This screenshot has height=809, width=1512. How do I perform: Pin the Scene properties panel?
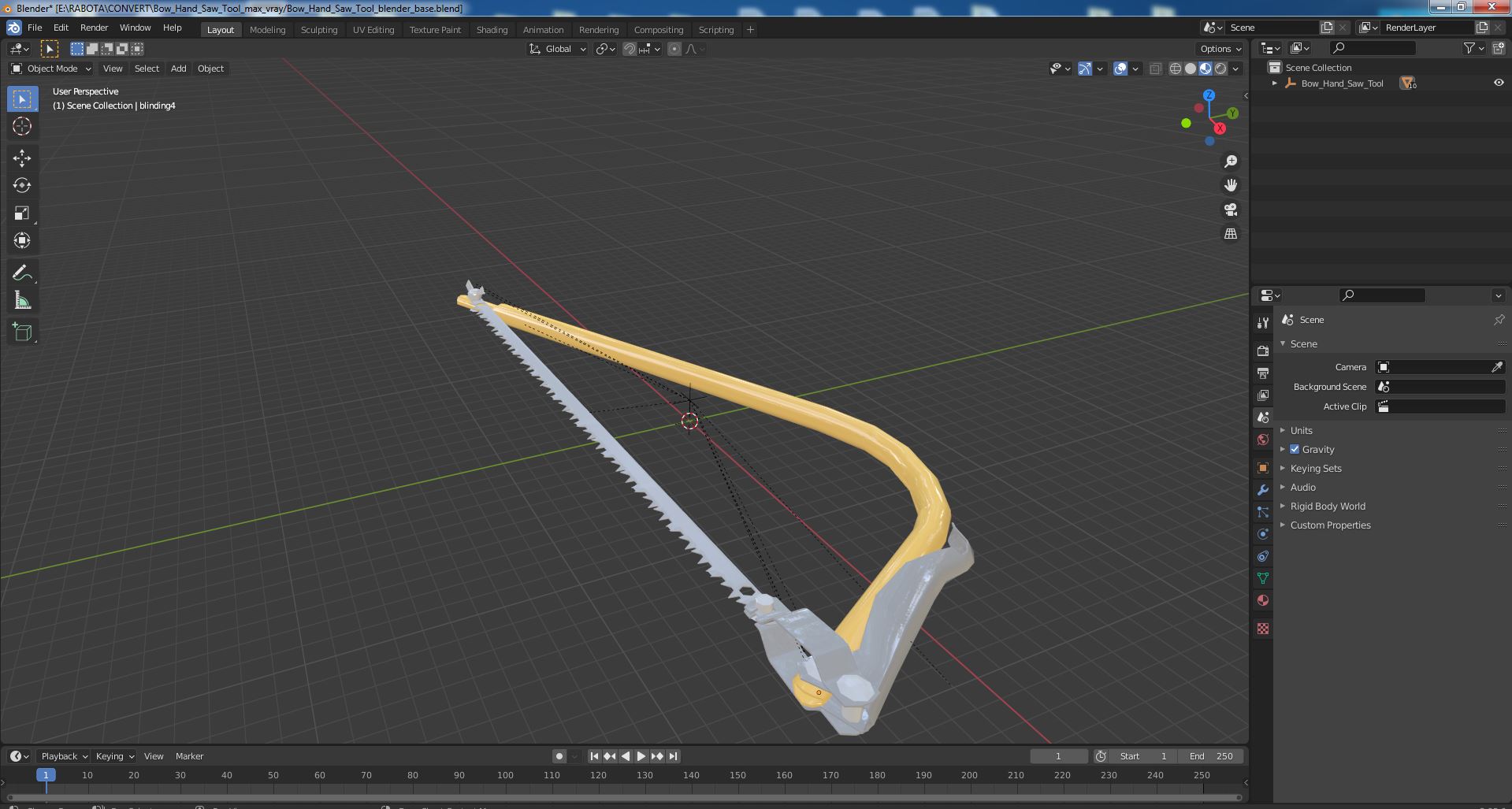click(x=1499, y=320)
